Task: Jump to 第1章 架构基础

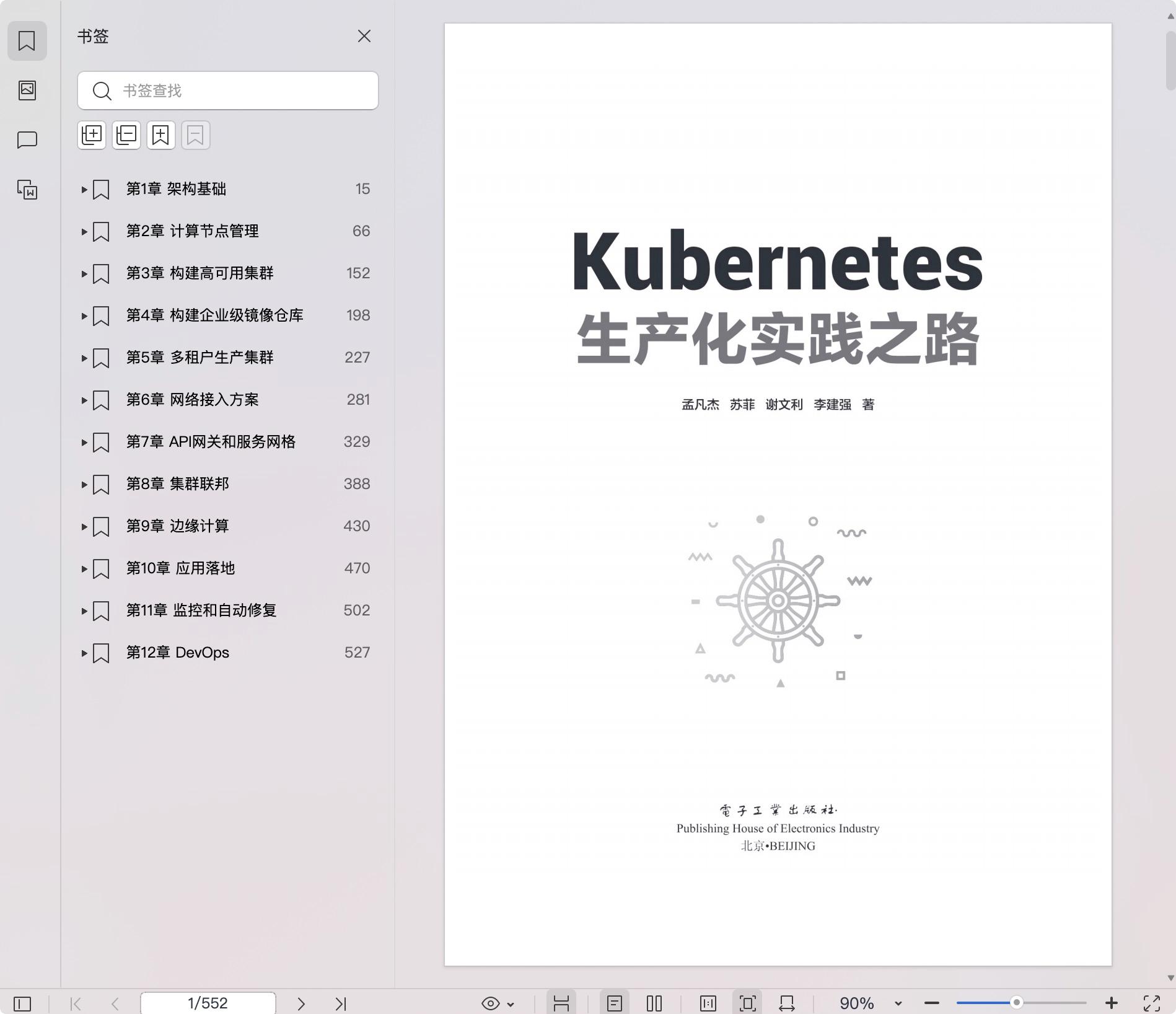Action: pos(176,189)
